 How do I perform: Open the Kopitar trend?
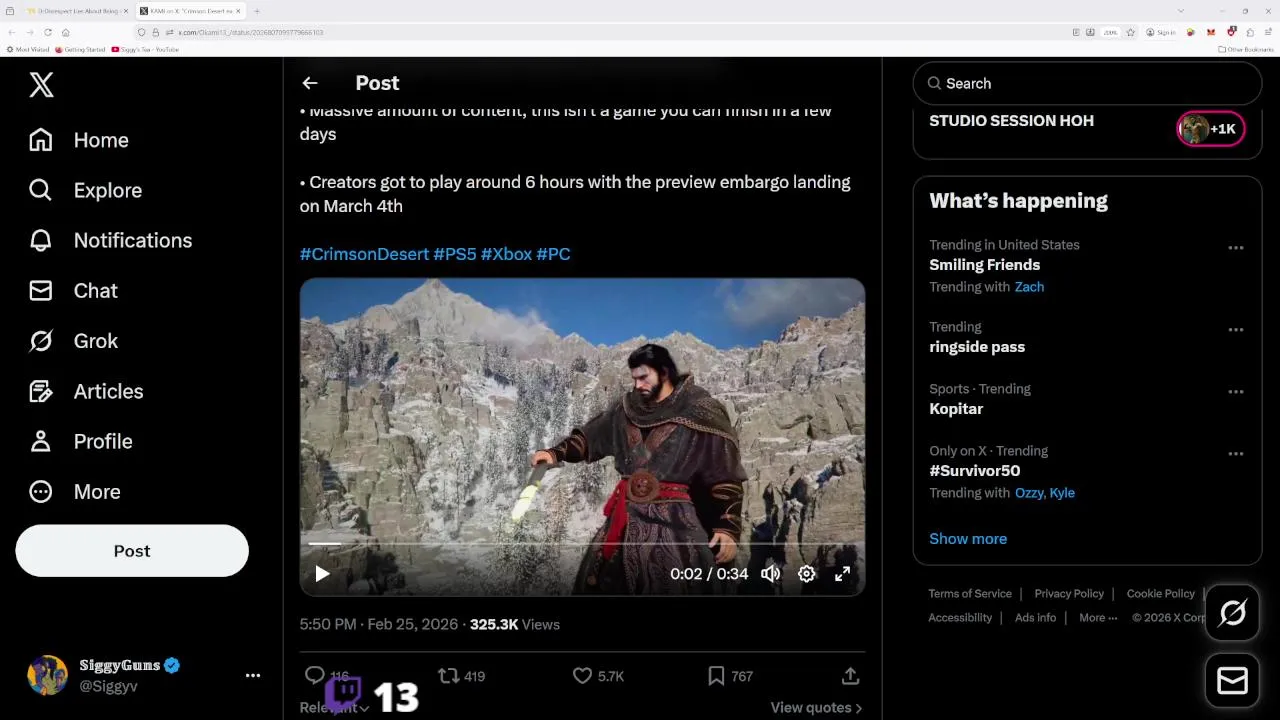point(956,409)
